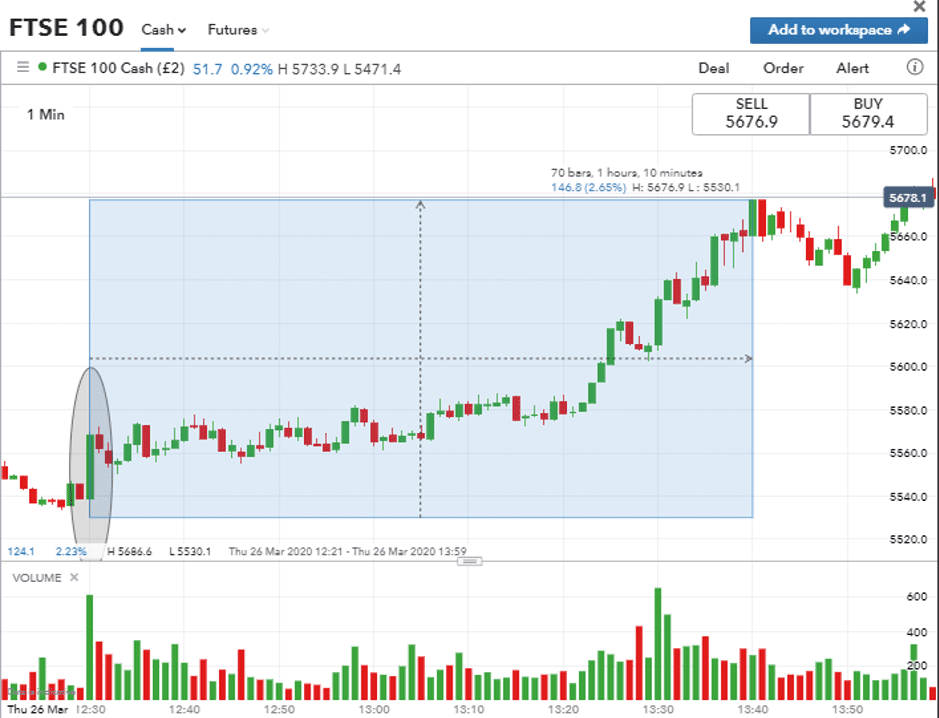
Task: Open the 1 Min timeframe selector
Action: tap(45, 115)
